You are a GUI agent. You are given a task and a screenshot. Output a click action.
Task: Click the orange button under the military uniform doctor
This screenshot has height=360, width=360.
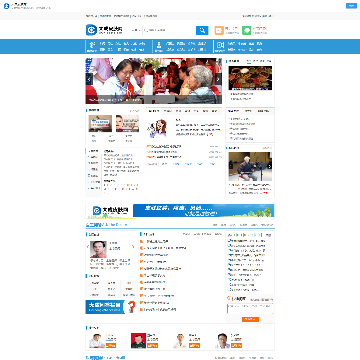click(152, 346)
